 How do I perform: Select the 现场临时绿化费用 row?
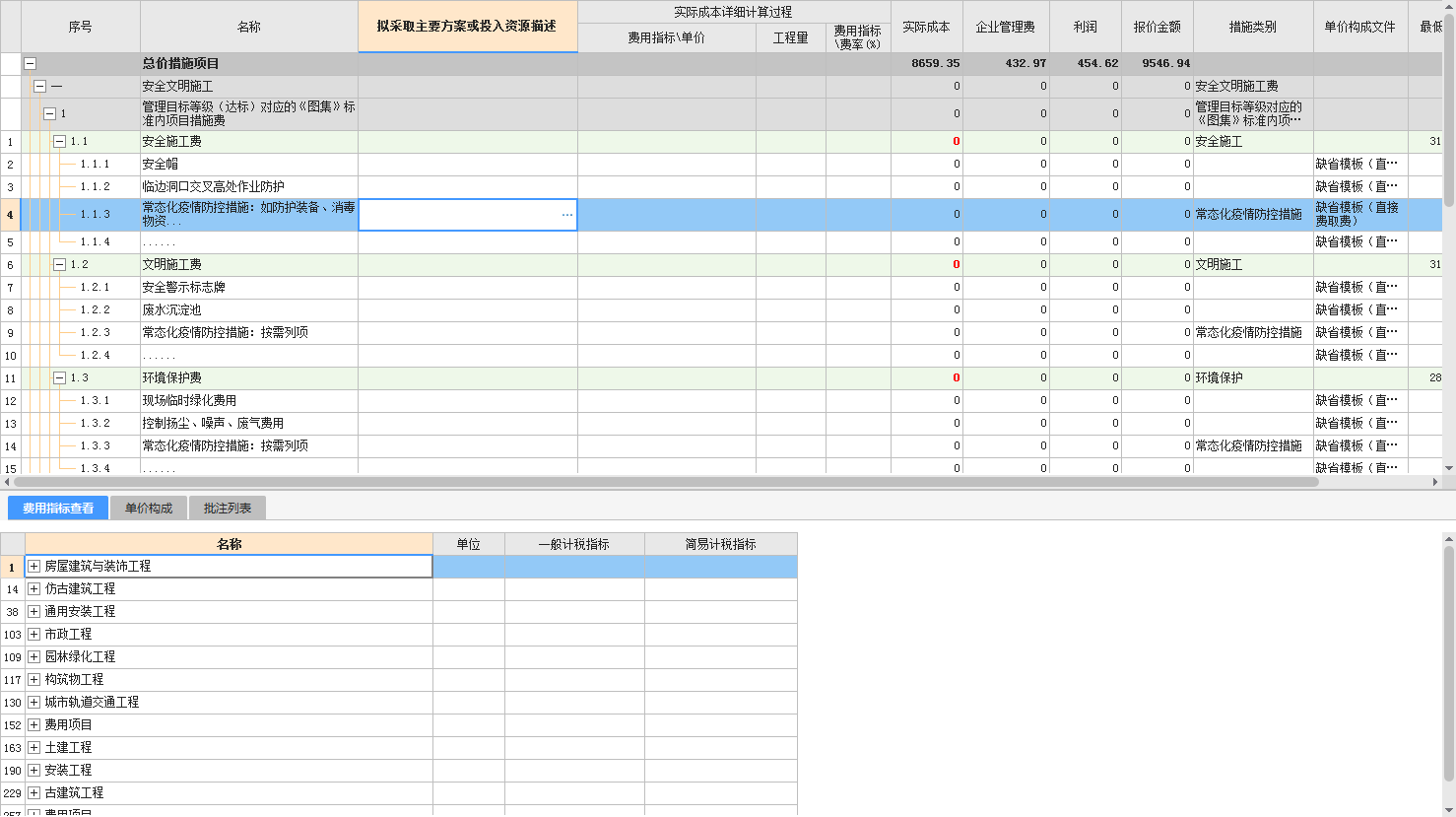click(x=249, y=401)
